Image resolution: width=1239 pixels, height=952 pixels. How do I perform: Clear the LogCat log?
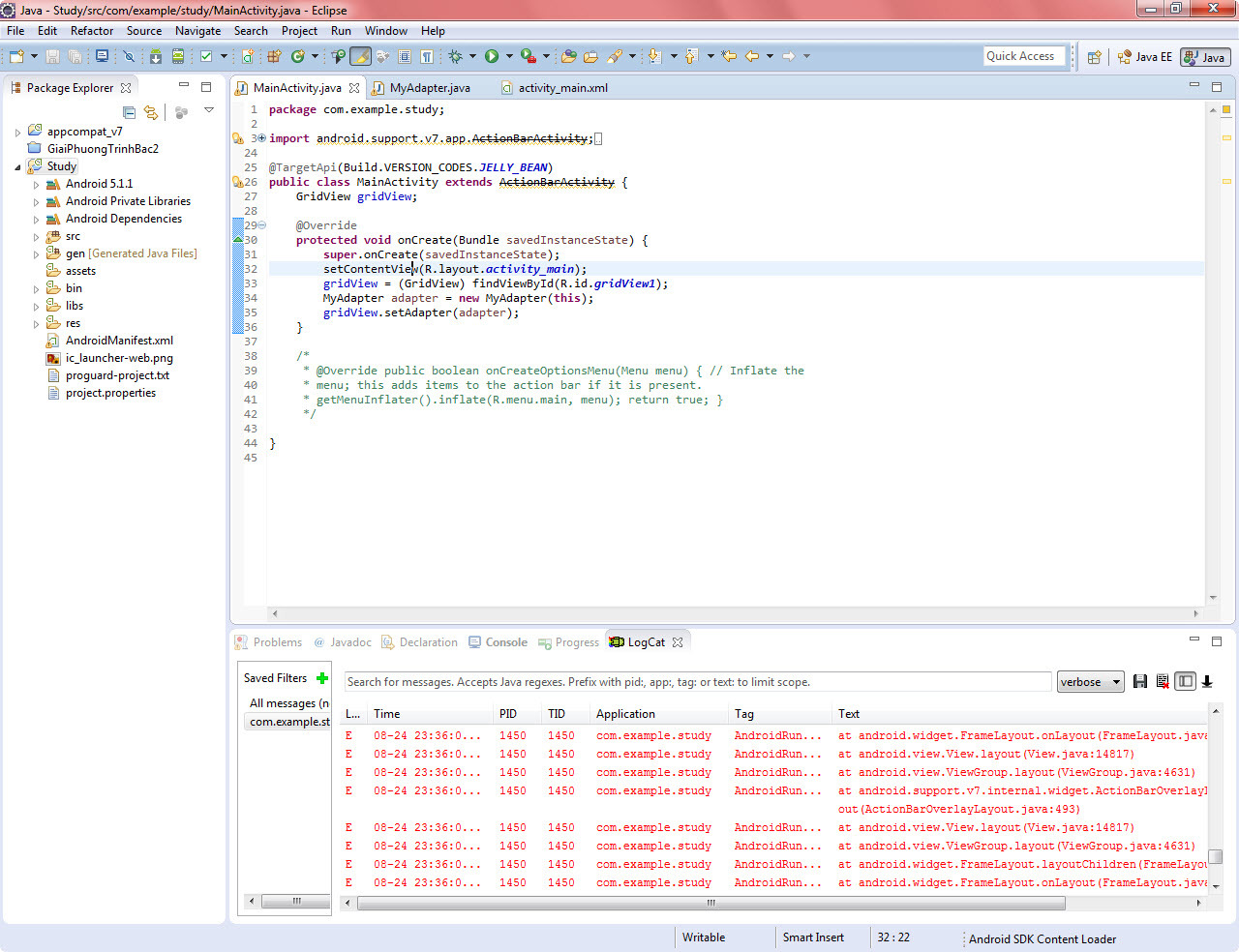point(1163,682)
